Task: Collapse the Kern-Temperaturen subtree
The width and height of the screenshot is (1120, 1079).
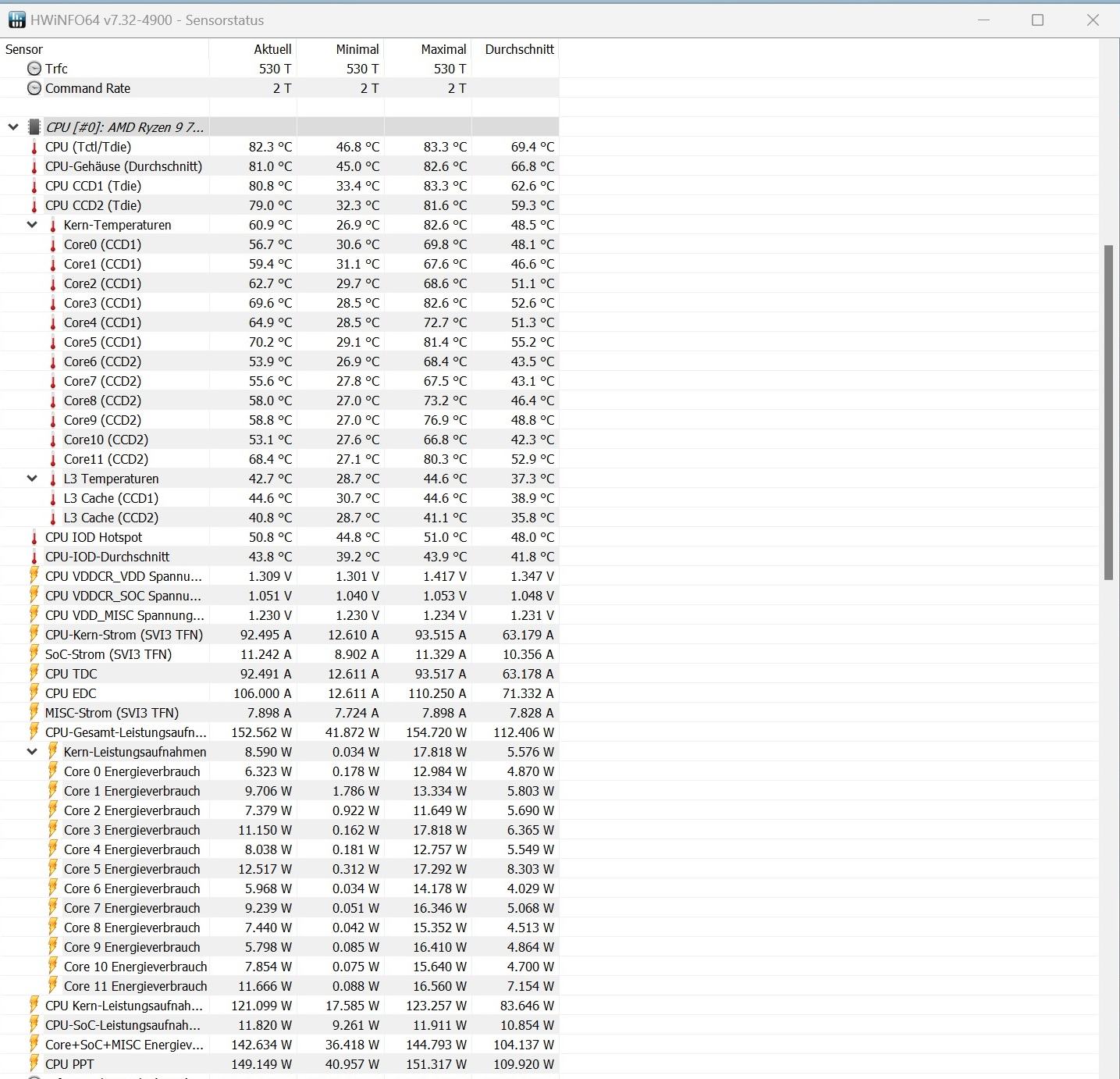Action: pyautogui.click(x=32, y=225)
